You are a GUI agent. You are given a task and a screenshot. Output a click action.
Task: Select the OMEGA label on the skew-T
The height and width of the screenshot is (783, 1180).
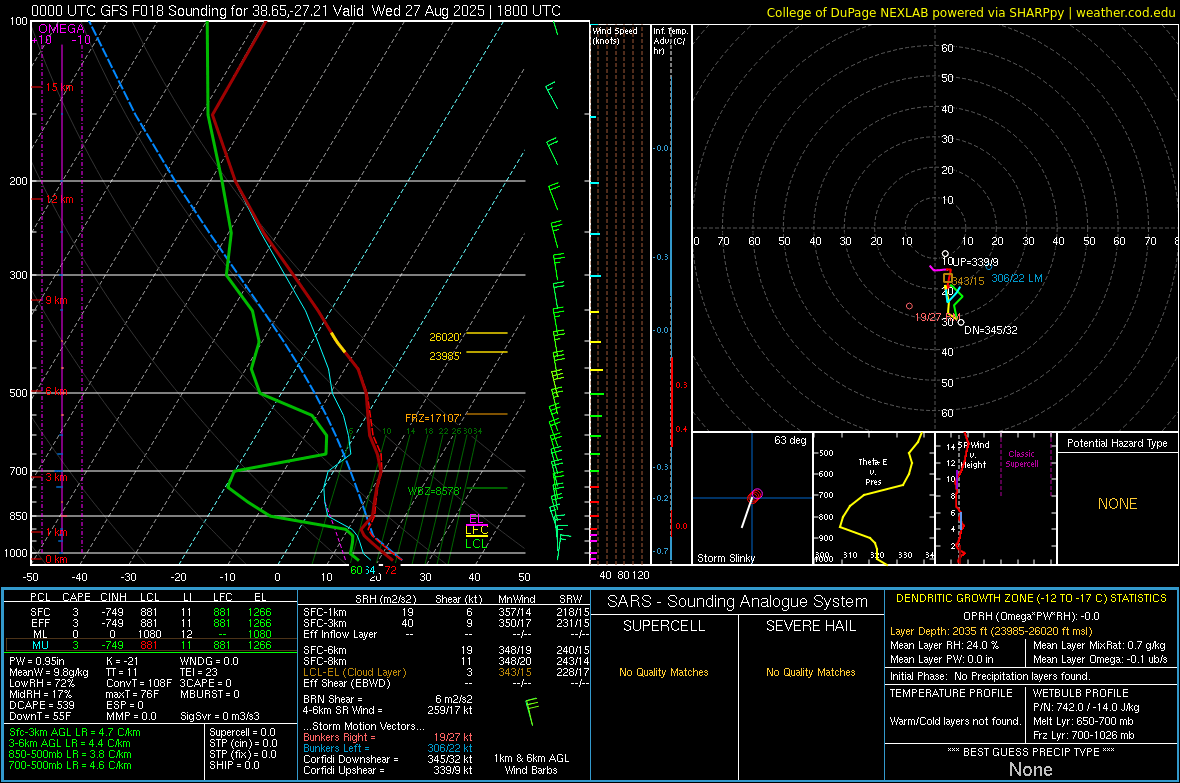tap(62, 29)
